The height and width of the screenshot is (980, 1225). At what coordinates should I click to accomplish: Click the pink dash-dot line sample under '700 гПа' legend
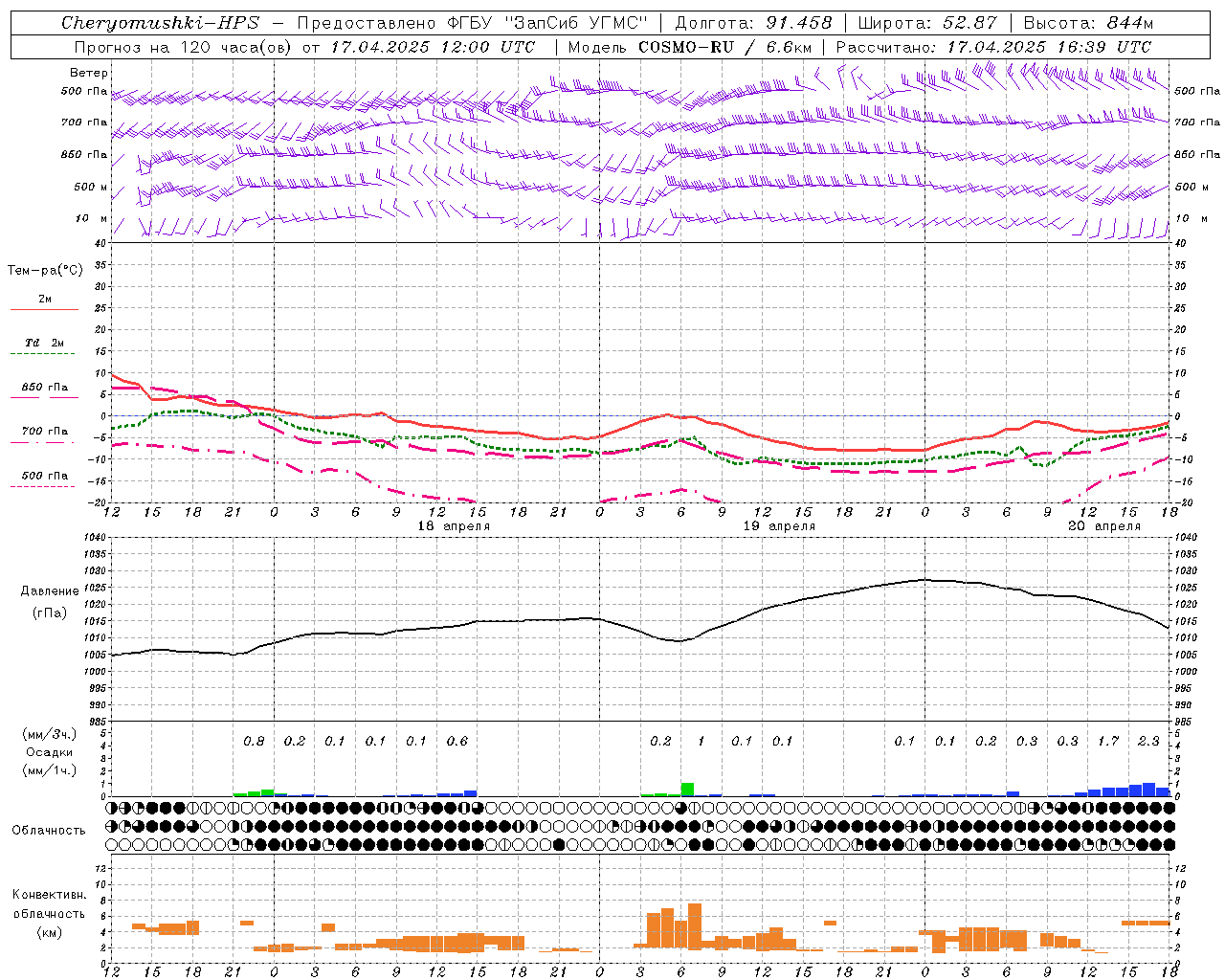(x=42, y=442)
